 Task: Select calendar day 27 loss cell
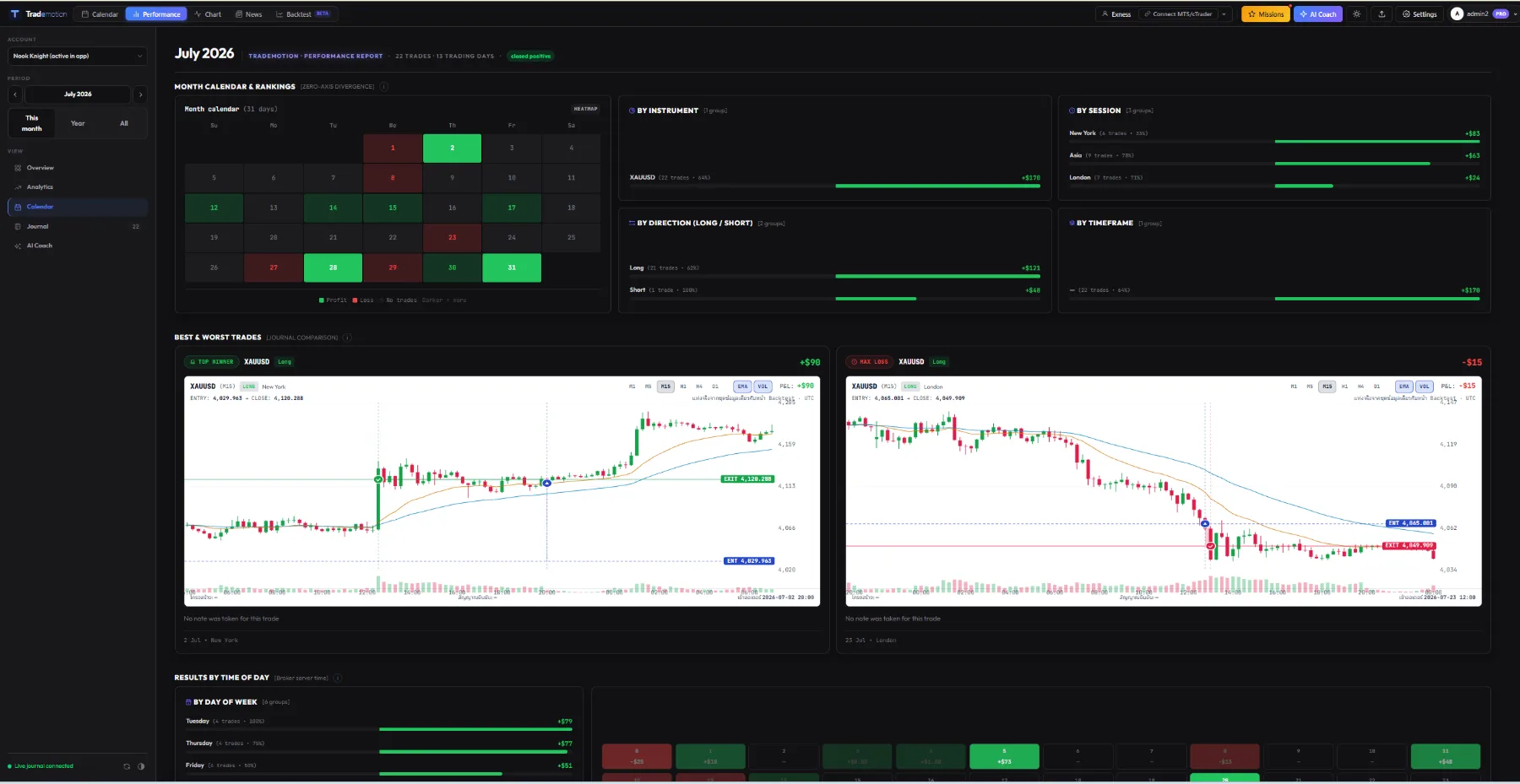click(x=274, y=268)
